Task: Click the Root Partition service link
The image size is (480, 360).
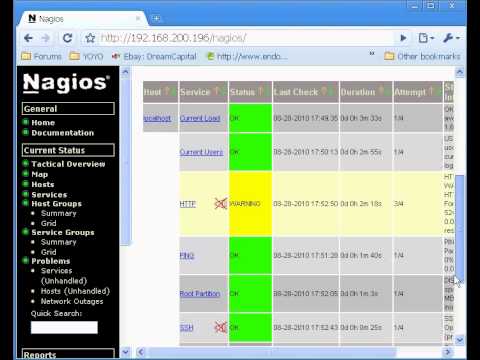Action: pos(200,294)
